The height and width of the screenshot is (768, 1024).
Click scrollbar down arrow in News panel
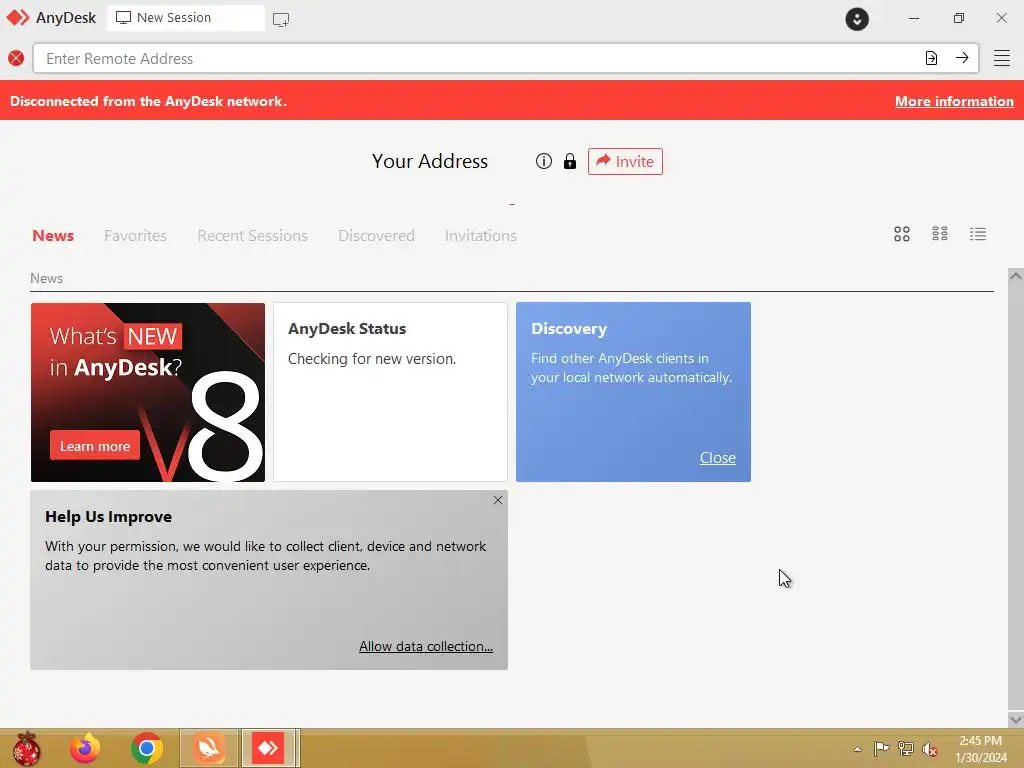coord(1016,719)
